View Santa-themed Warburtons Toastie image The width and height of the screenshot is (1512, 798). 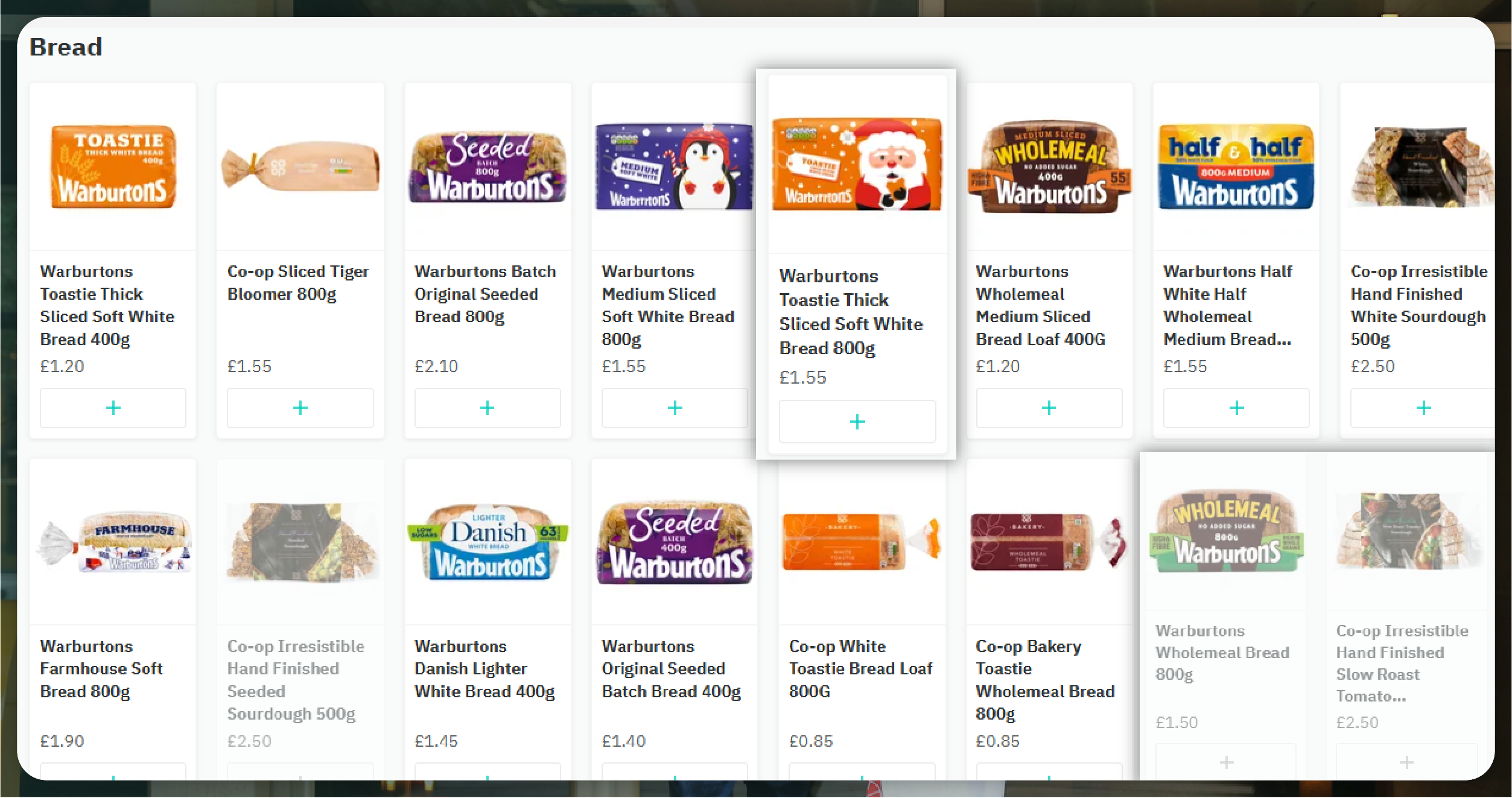click(x=857, y=164)
